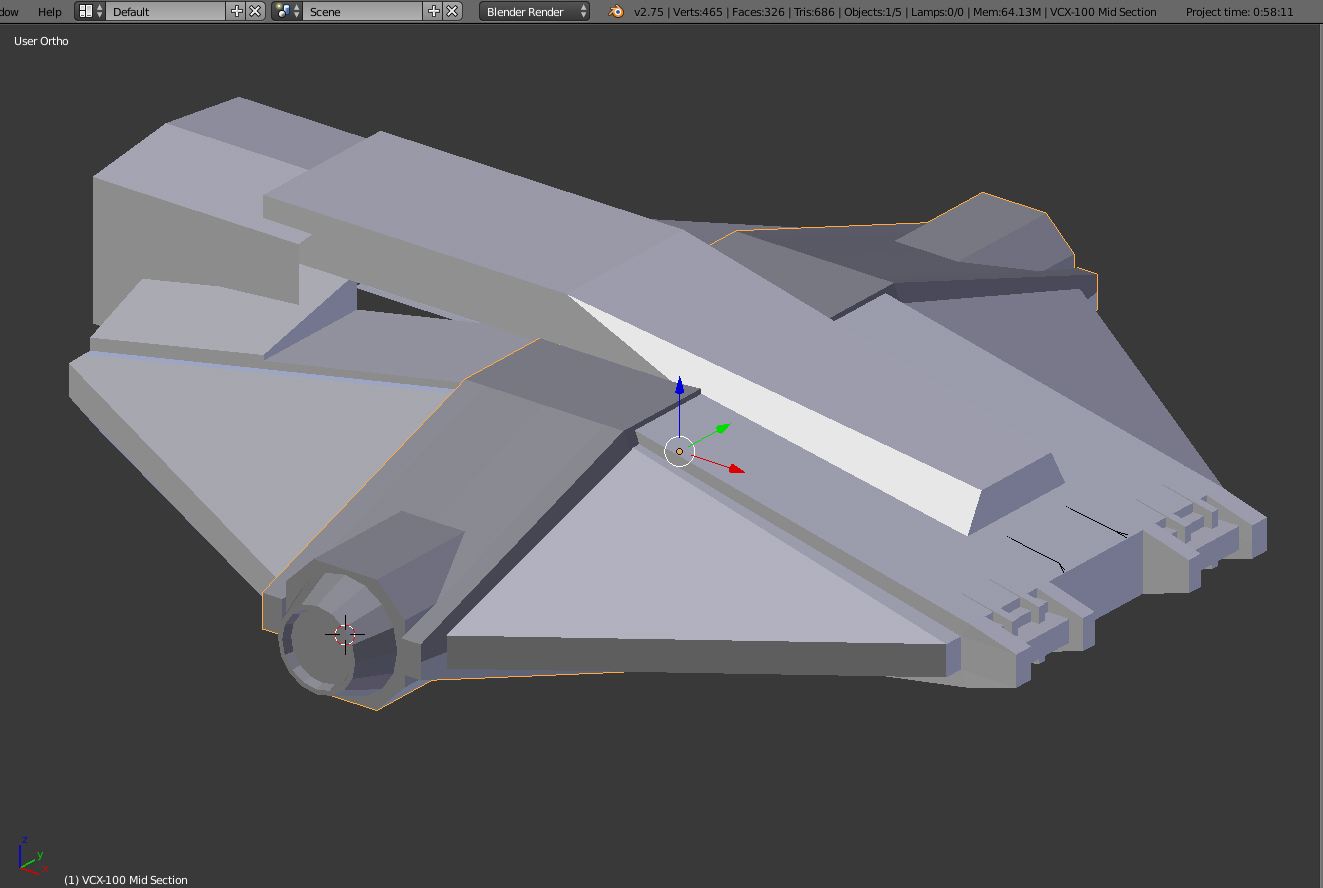1323x888 pixels.
Task: Click the Tris:686 statistic in header
Action: click(x=812, y=12)
